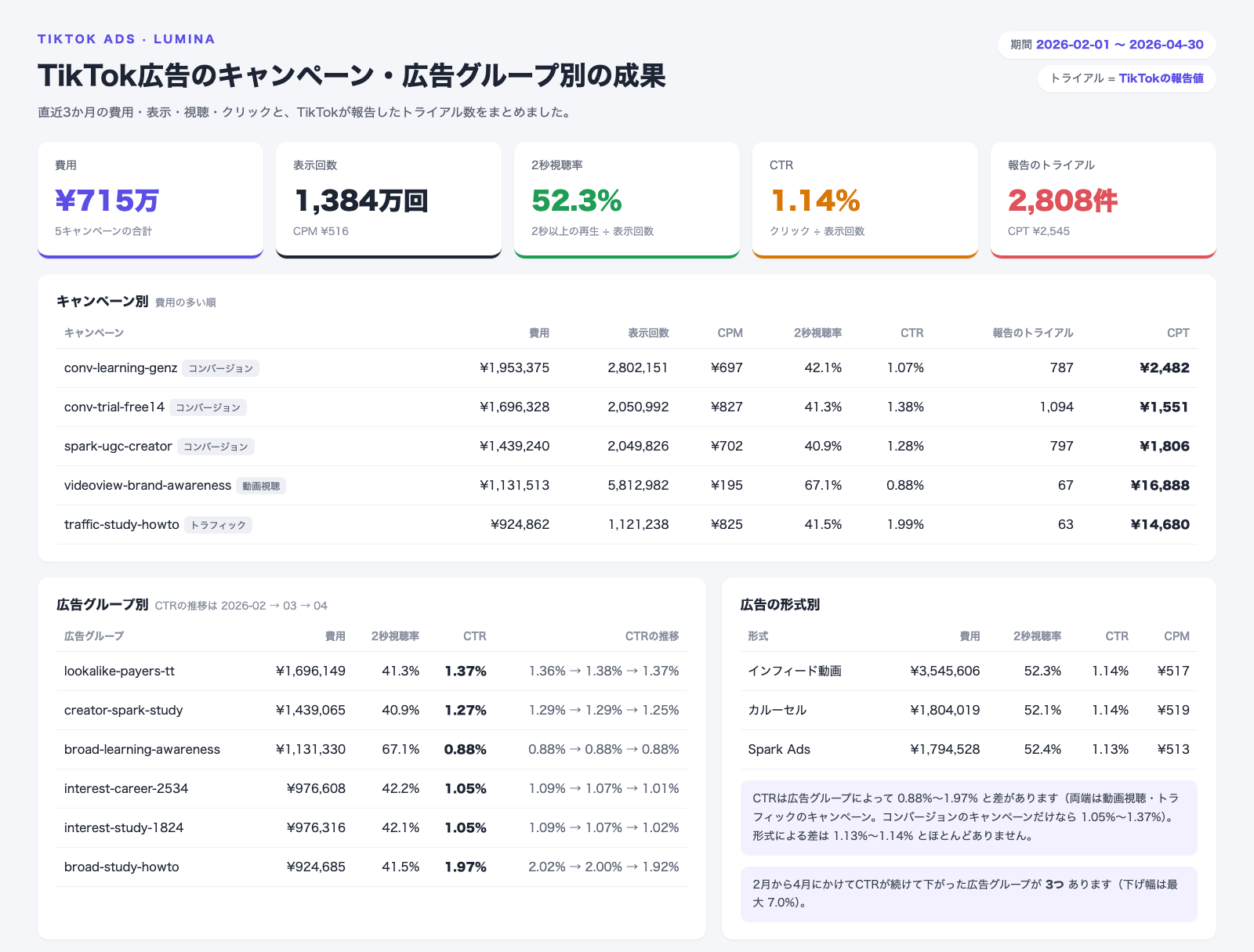Click the 報告のトライアル column header in campaign table
This screenshot has height=952, width=1254.
(1033, 333)
